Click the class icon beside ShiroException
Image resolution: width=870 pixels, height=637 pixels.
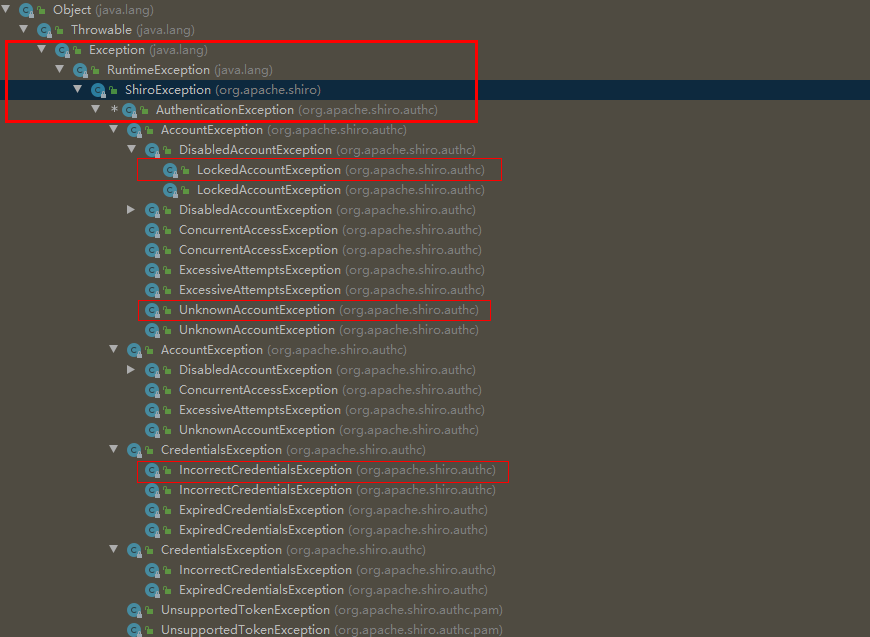tap(98, 90)
